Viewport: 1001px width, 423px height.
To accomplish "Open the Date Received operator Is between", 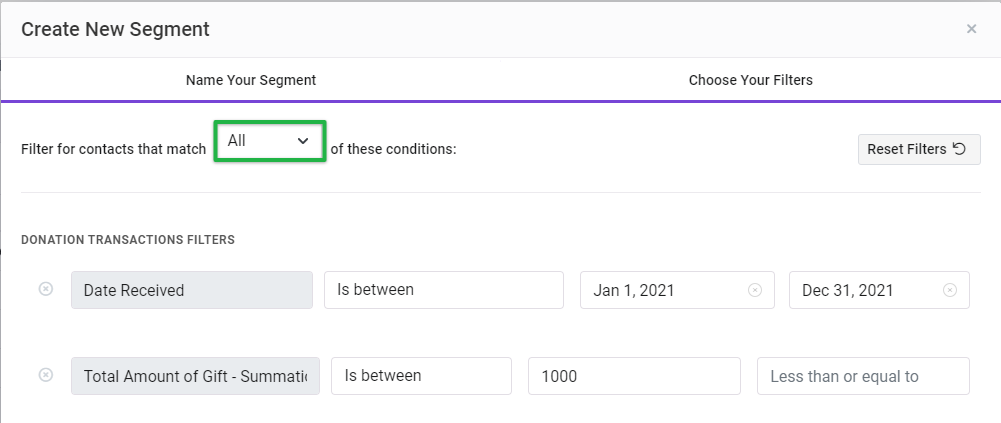I will tap(444, 290).
